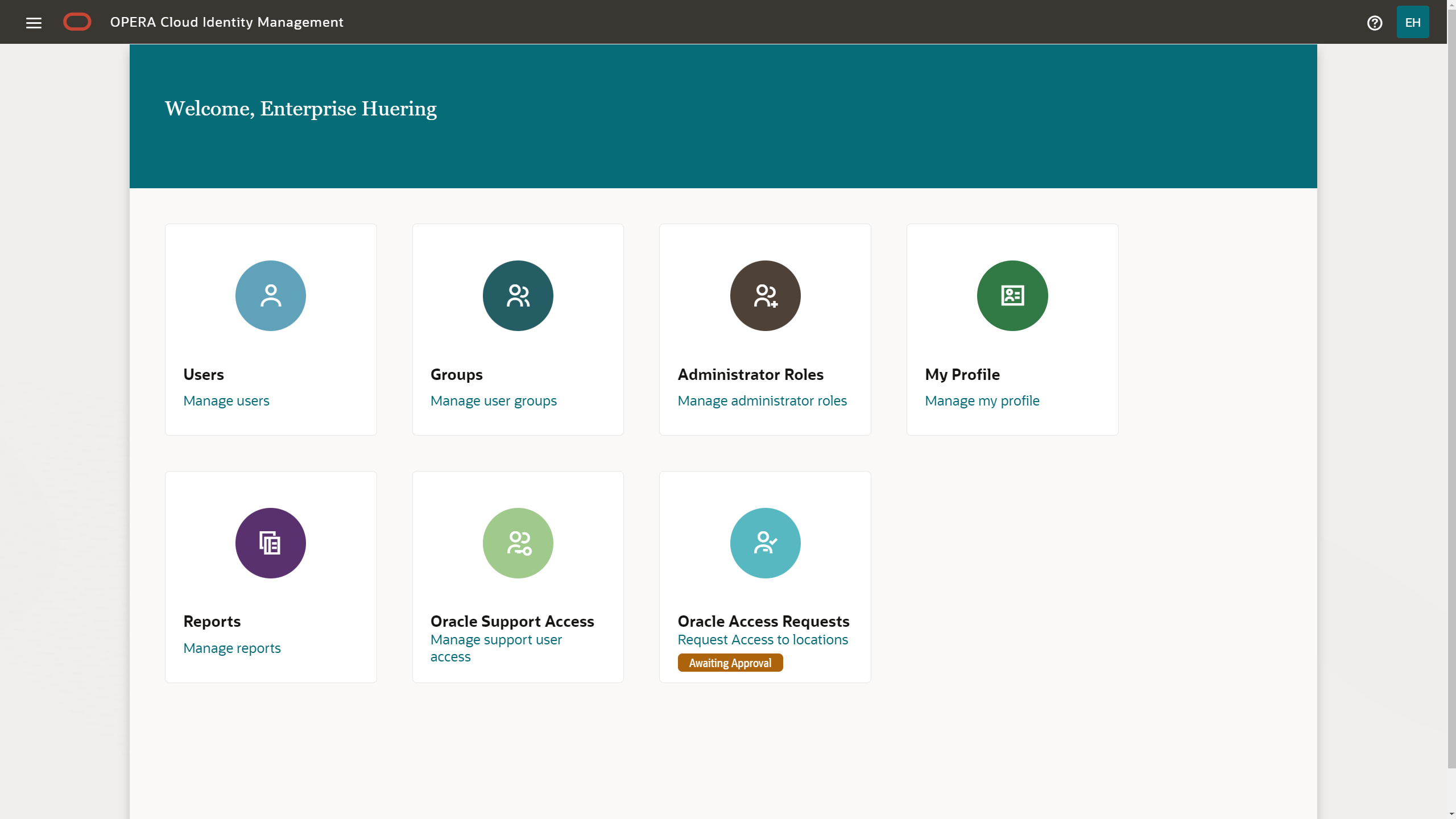Screen dimensions: 1456x819
Task: Click the Oracle Access Requests card icon
Action: coord(764,543)
